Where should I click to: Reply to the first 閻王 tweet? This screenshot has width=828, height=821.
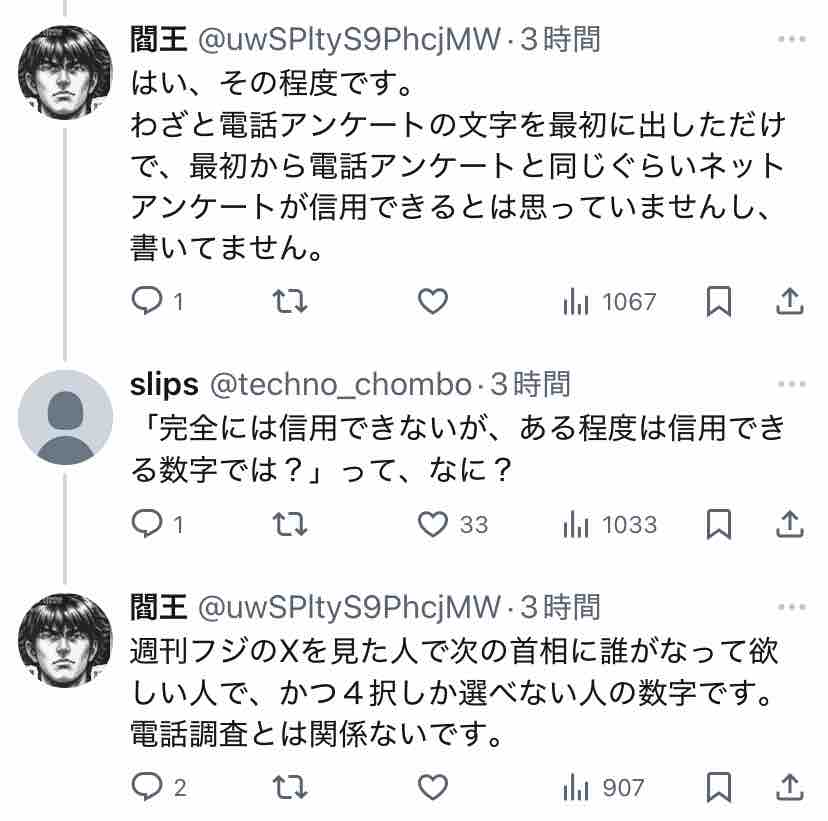pyautogui.click(x=157, y=301)
